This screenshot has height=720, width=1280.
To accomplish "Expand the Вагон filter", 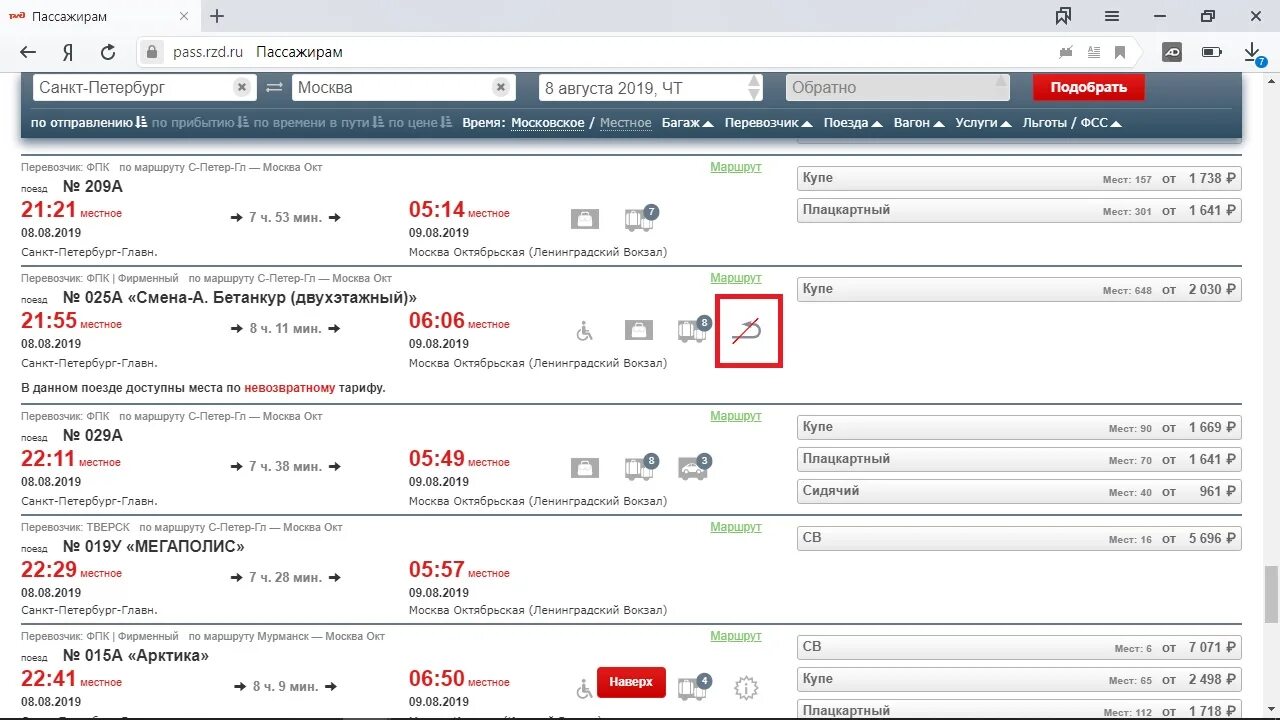I will pyautogui.click(x=918, y=123).
